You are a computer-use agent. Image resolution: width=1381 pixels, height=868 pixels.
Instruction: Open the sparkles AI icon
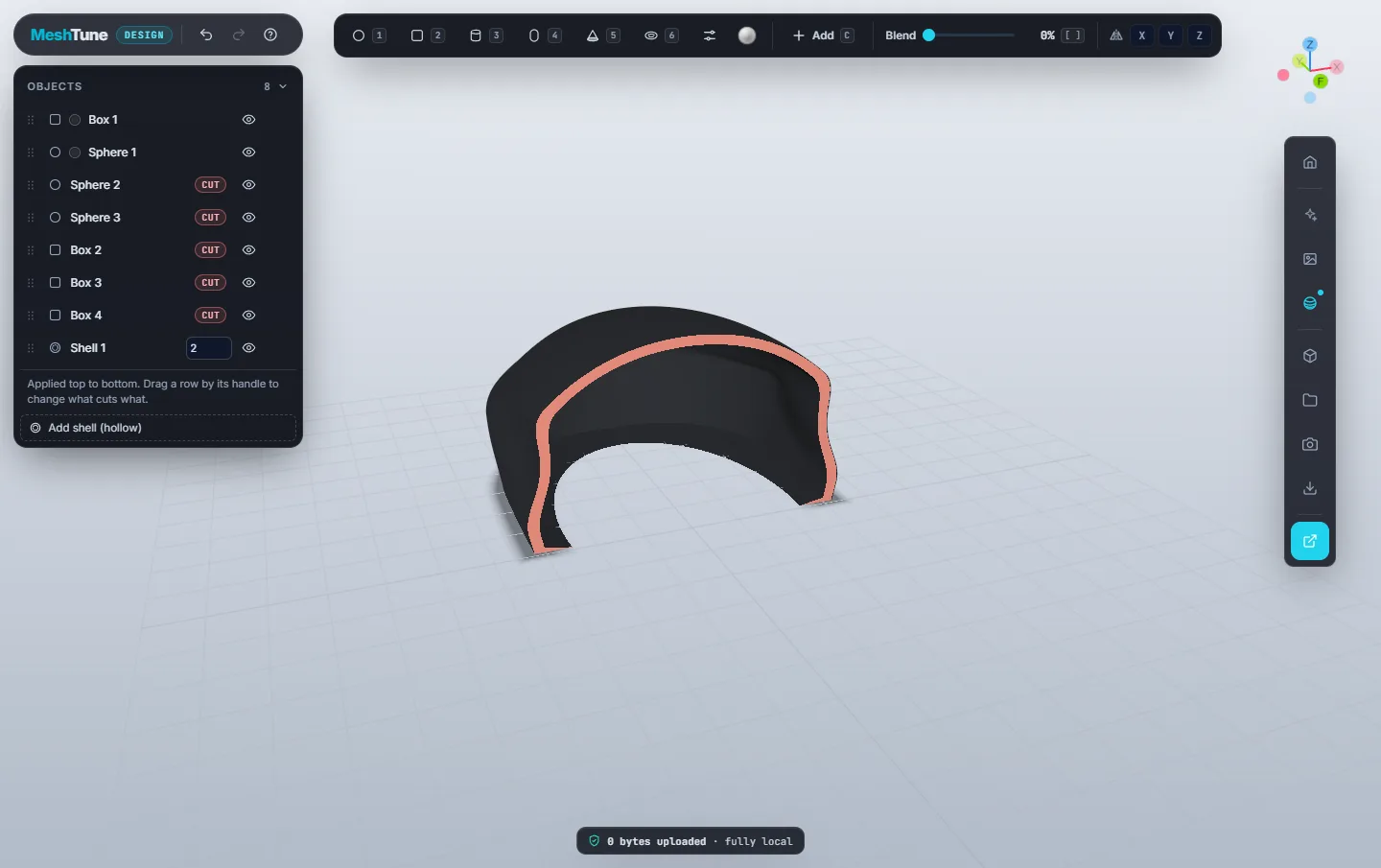1310,215
